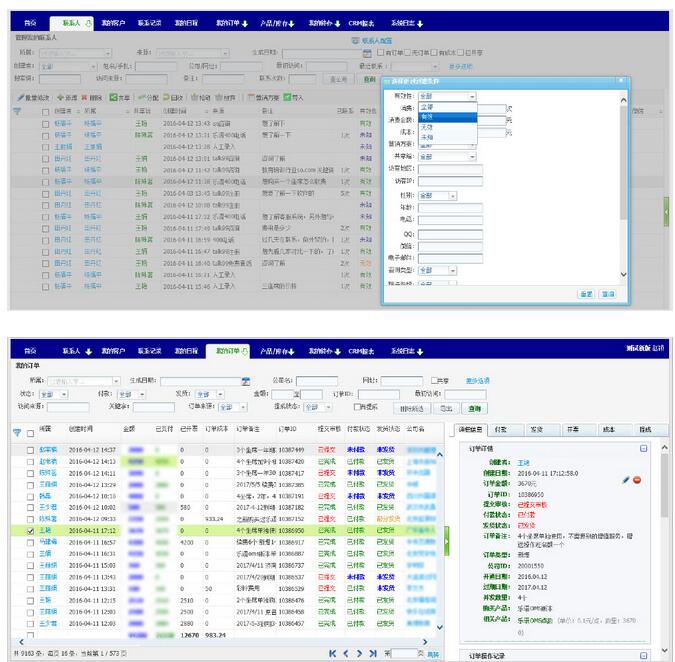Viewport: 675px width, 662px height.
Task: Open the 产品/库存 tab on orders screen
Action: (x=277, y=352)
